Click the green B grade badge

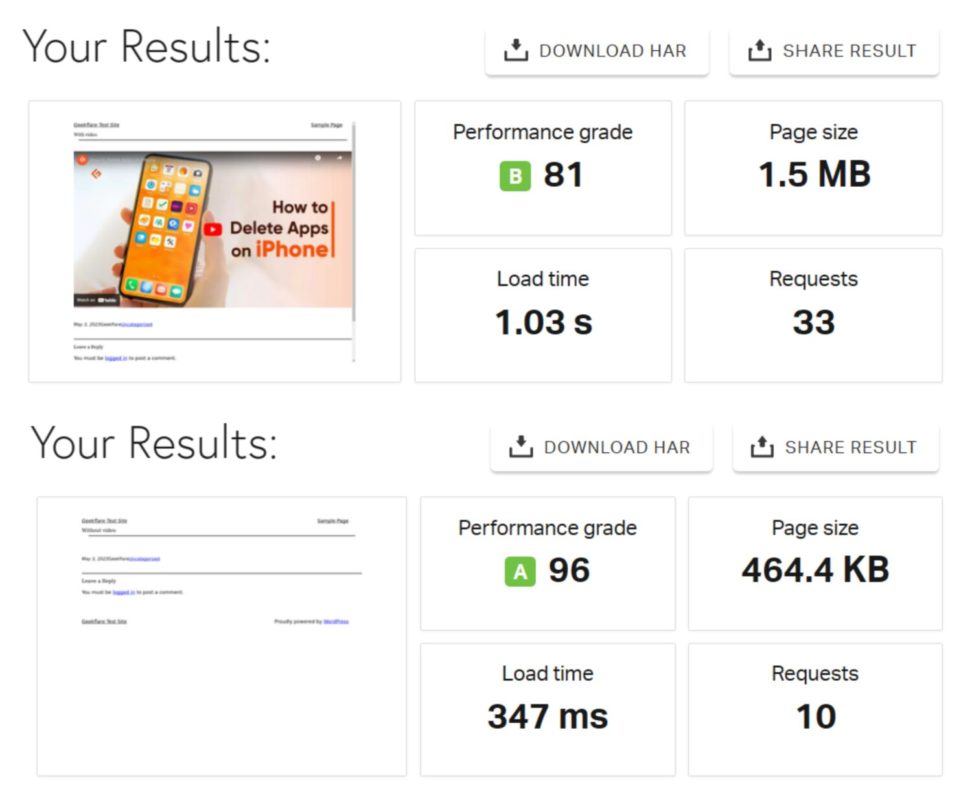click(x=515, y=176)
